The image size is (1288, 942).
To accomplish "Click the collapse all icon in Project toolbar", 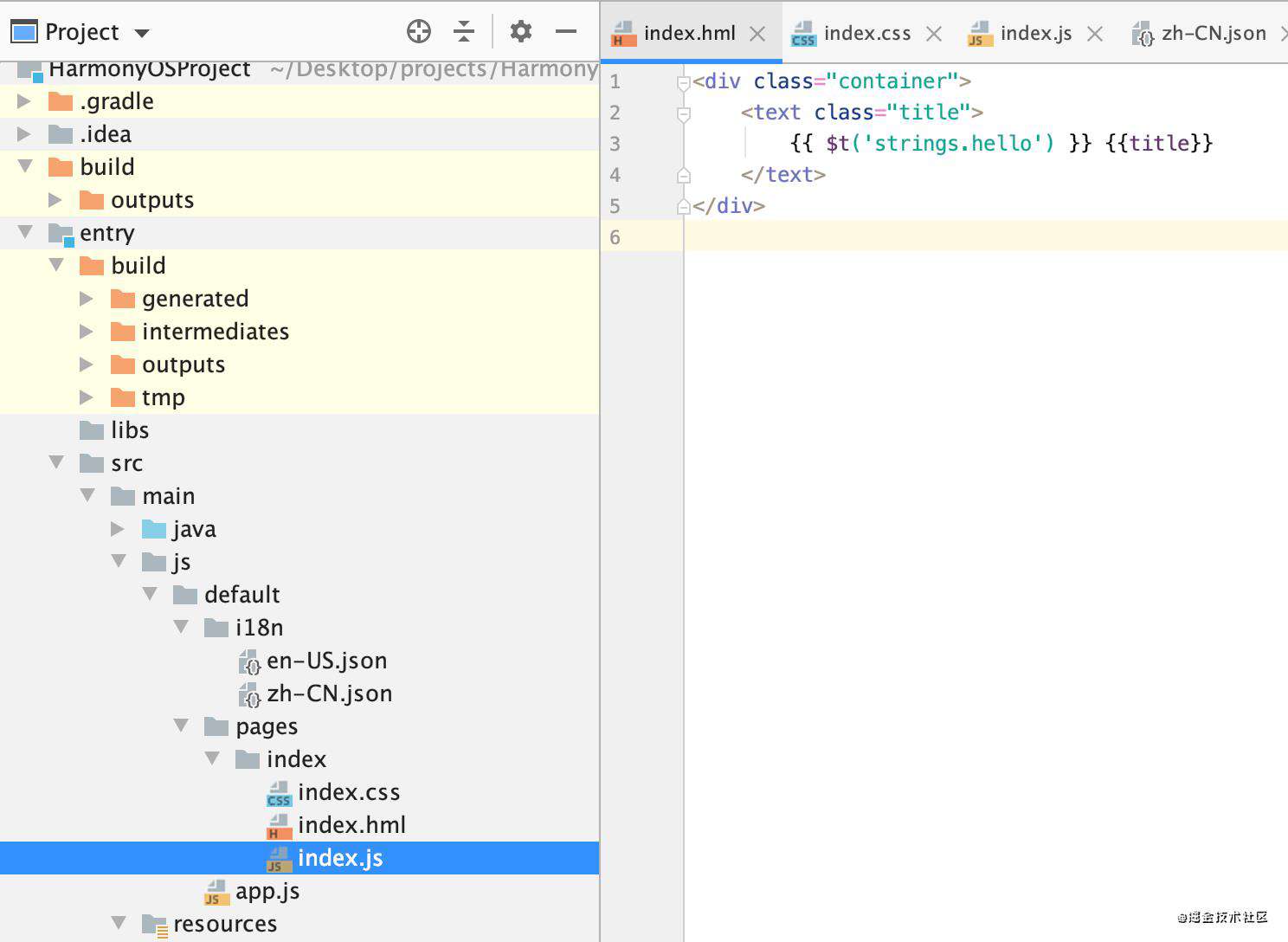I will (x=464, y=32).
